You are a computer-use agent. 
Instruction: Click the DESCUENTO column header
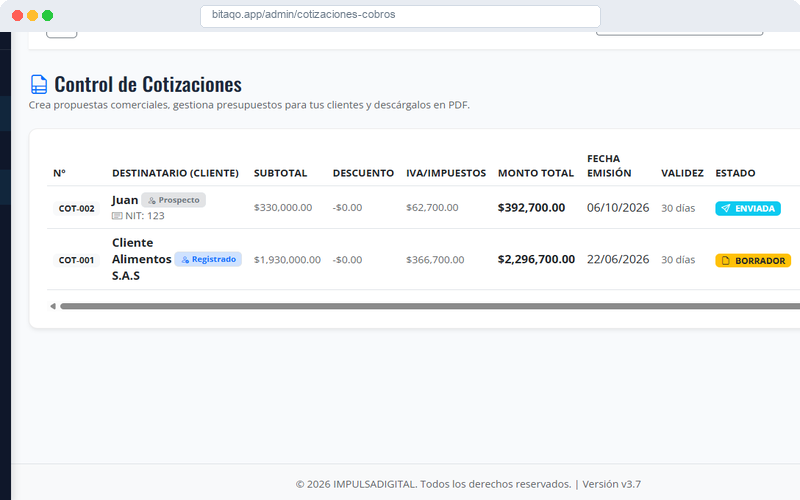(x=363, y=173)
